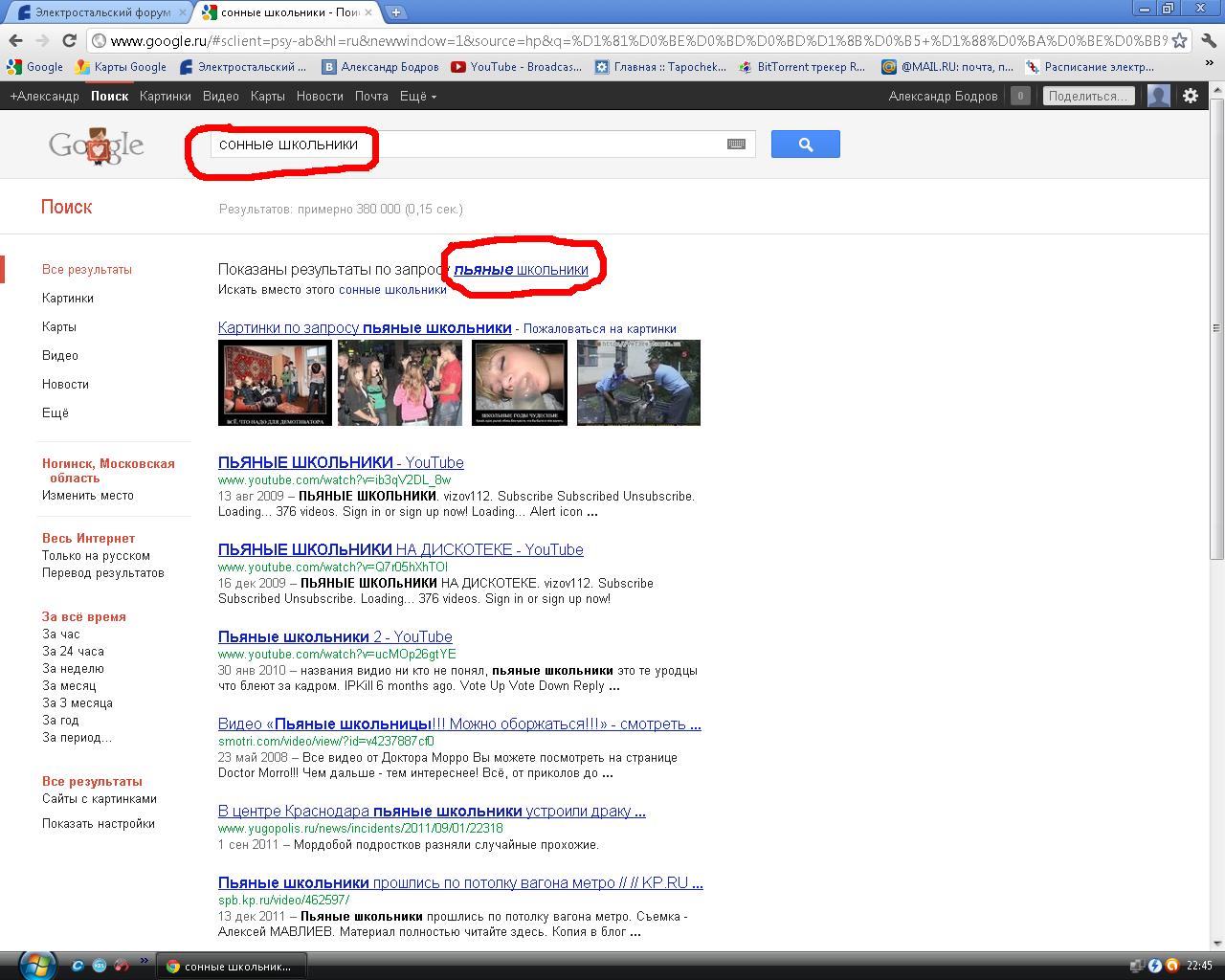The width and height of the screenshot is (1225, 980).
Task: Open the Главная :: Tapochek bookmark
Action: point(660,67)
